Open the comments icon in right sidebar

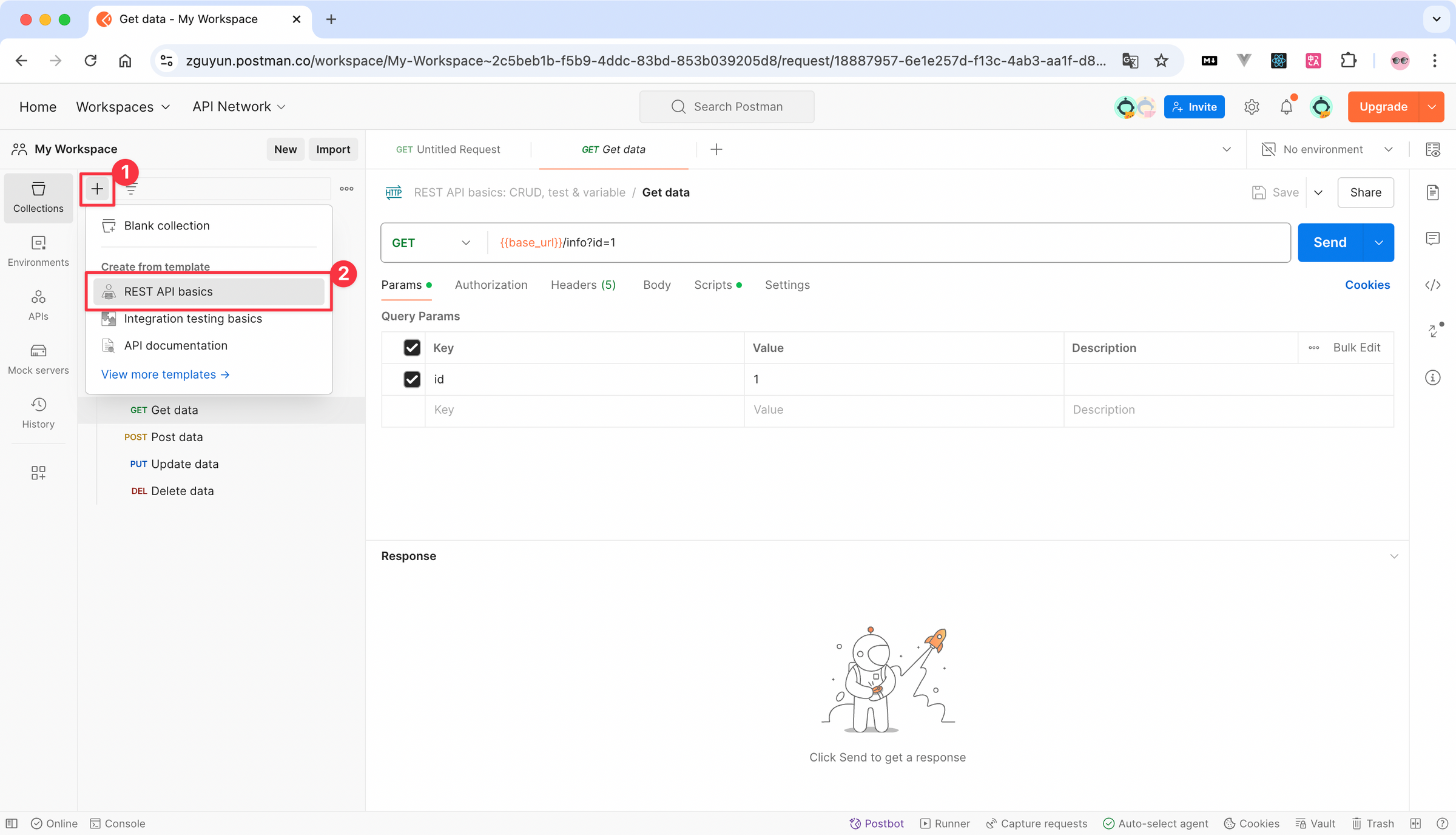pos(1432,238)
